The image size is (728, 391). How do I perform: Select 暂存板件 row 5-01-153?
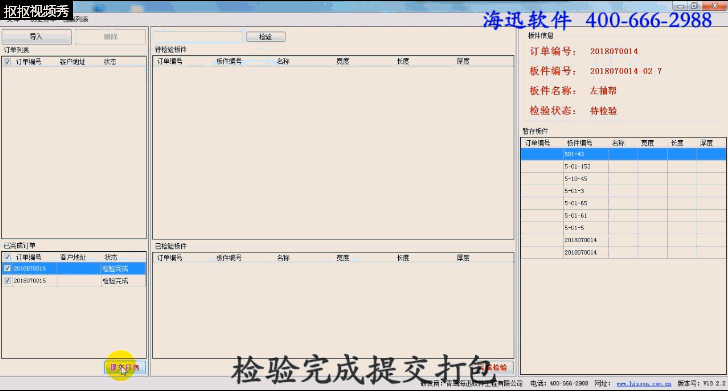click(623, 166)
